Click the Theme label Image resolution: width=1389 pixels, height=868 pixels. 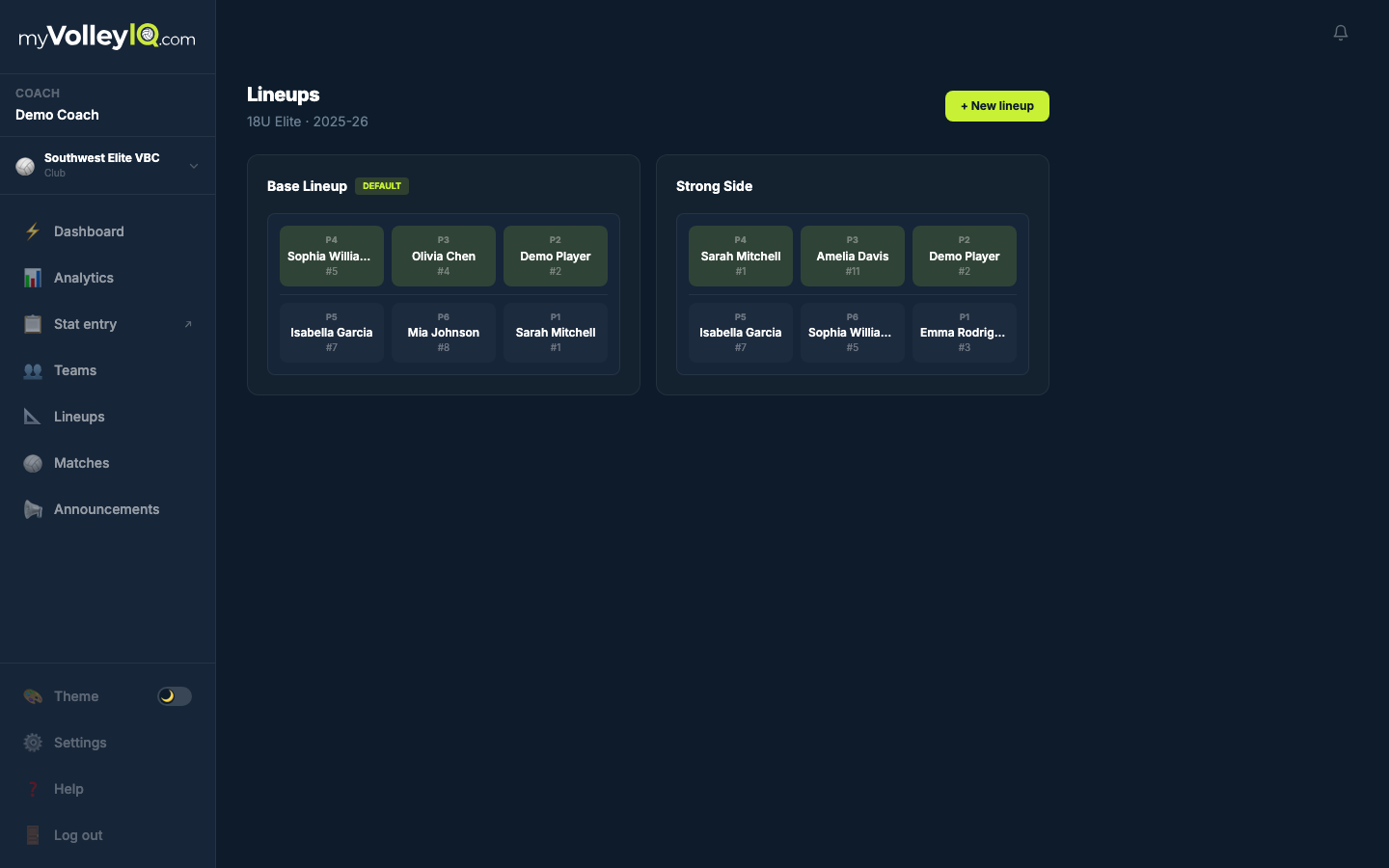click(x=76, y=696)
